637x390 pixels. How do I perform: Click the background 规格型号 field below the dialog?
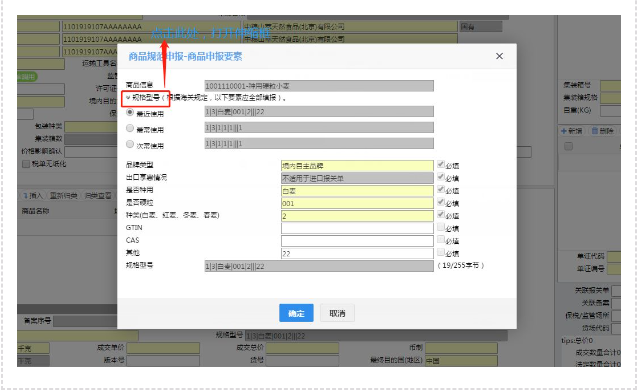(376, 336)
